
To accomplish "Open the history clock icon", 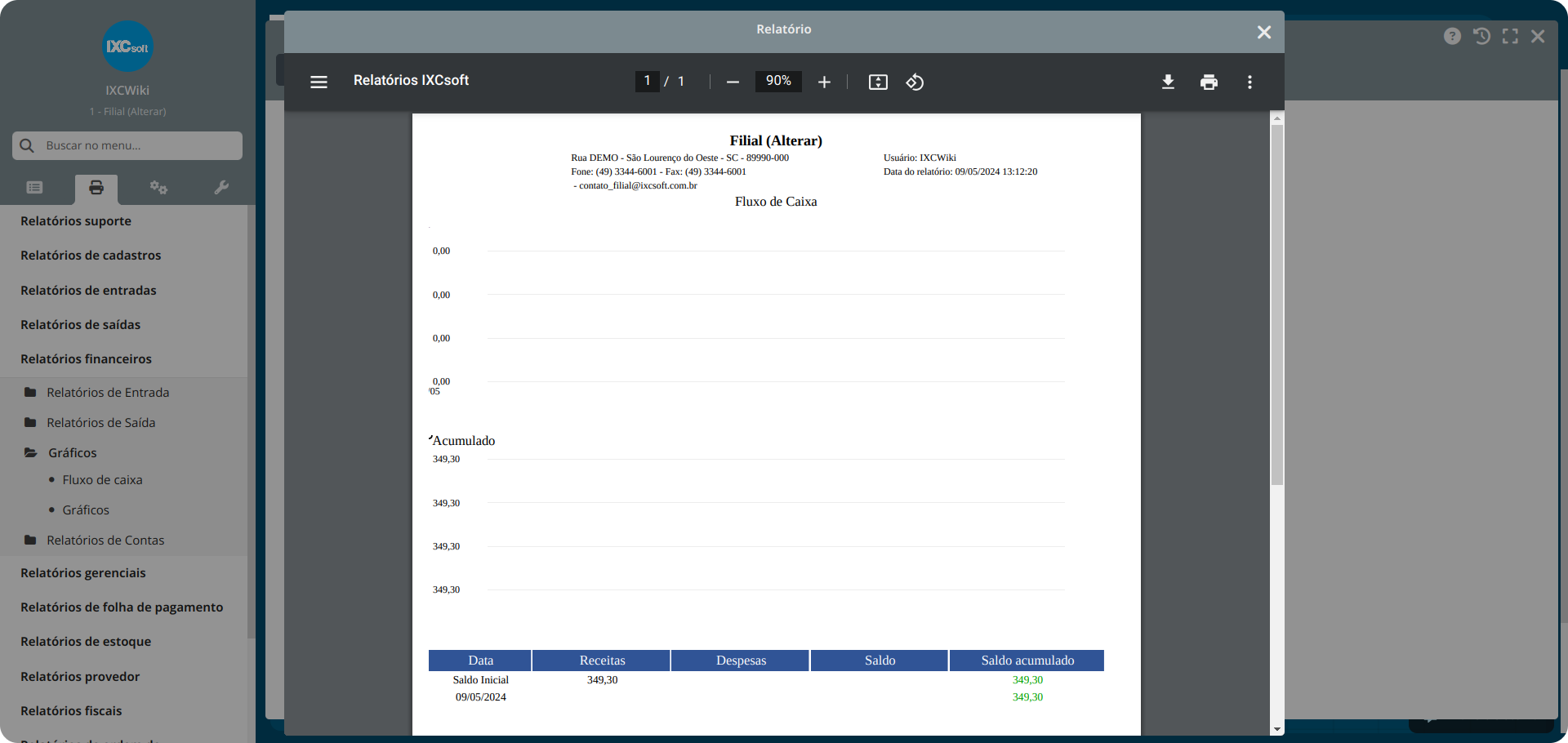I will (1481, 36).
